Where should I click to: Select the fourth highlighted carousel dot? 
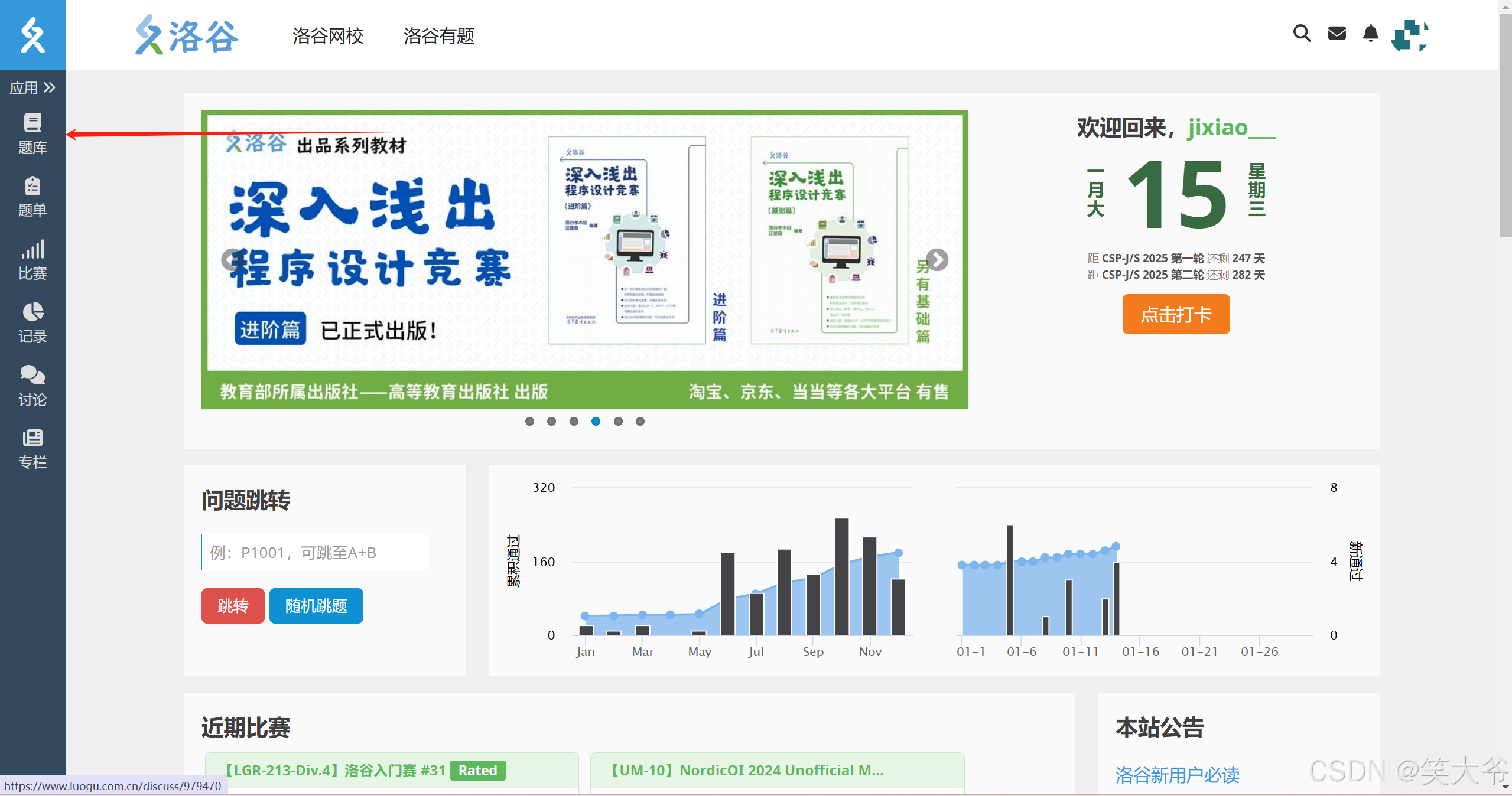click(596, 421)
